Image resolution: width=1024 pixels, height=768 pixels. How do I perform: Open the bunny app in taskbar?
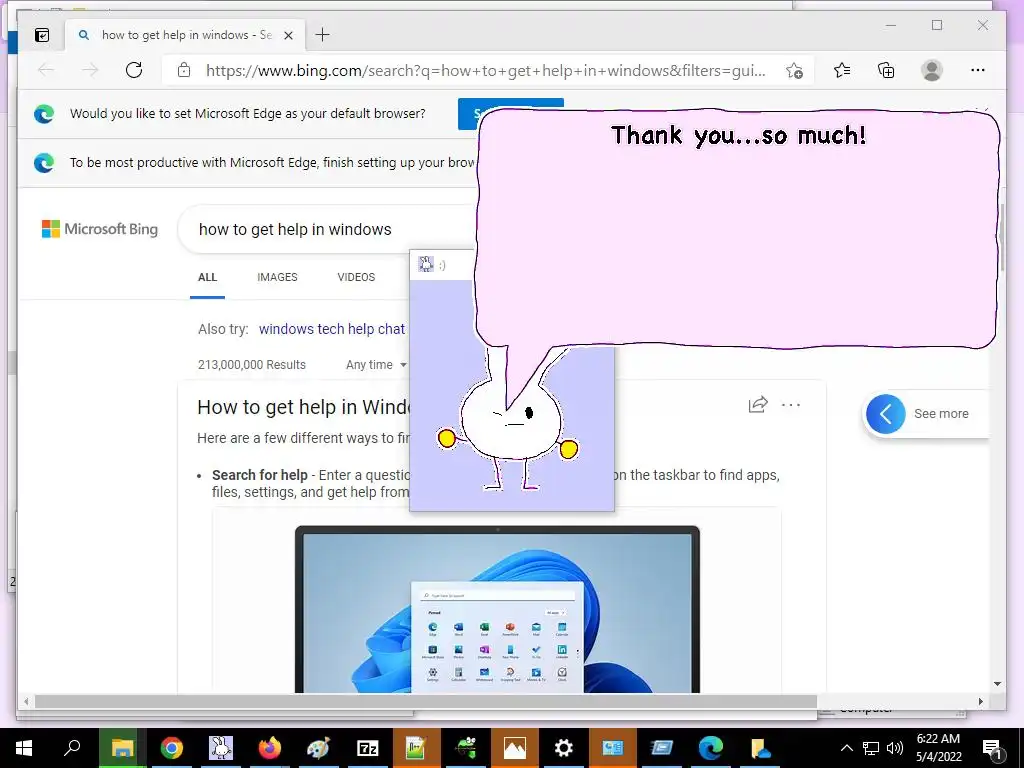[x=220, y=748]
